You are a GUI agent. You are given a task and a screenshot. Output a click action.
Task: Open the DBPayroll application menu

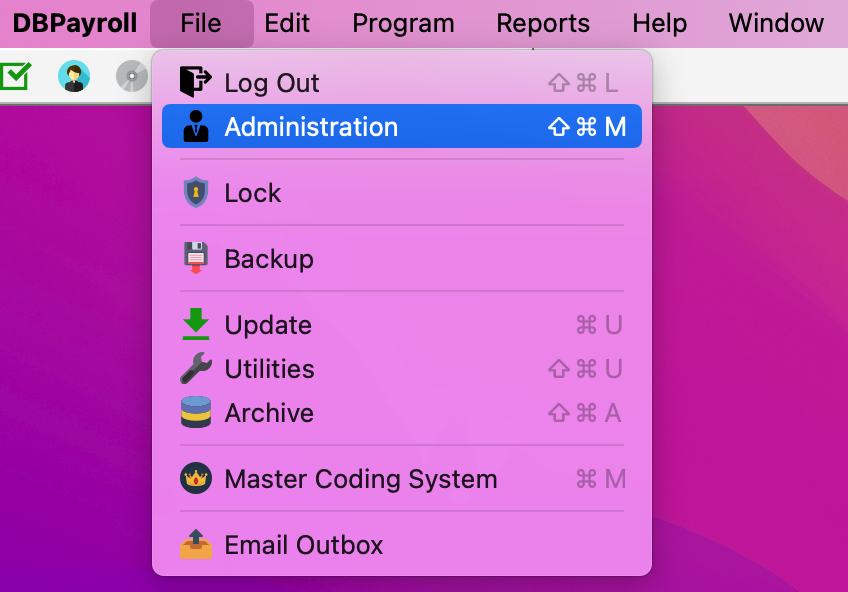pyautogui.click(x=75, y=23)
